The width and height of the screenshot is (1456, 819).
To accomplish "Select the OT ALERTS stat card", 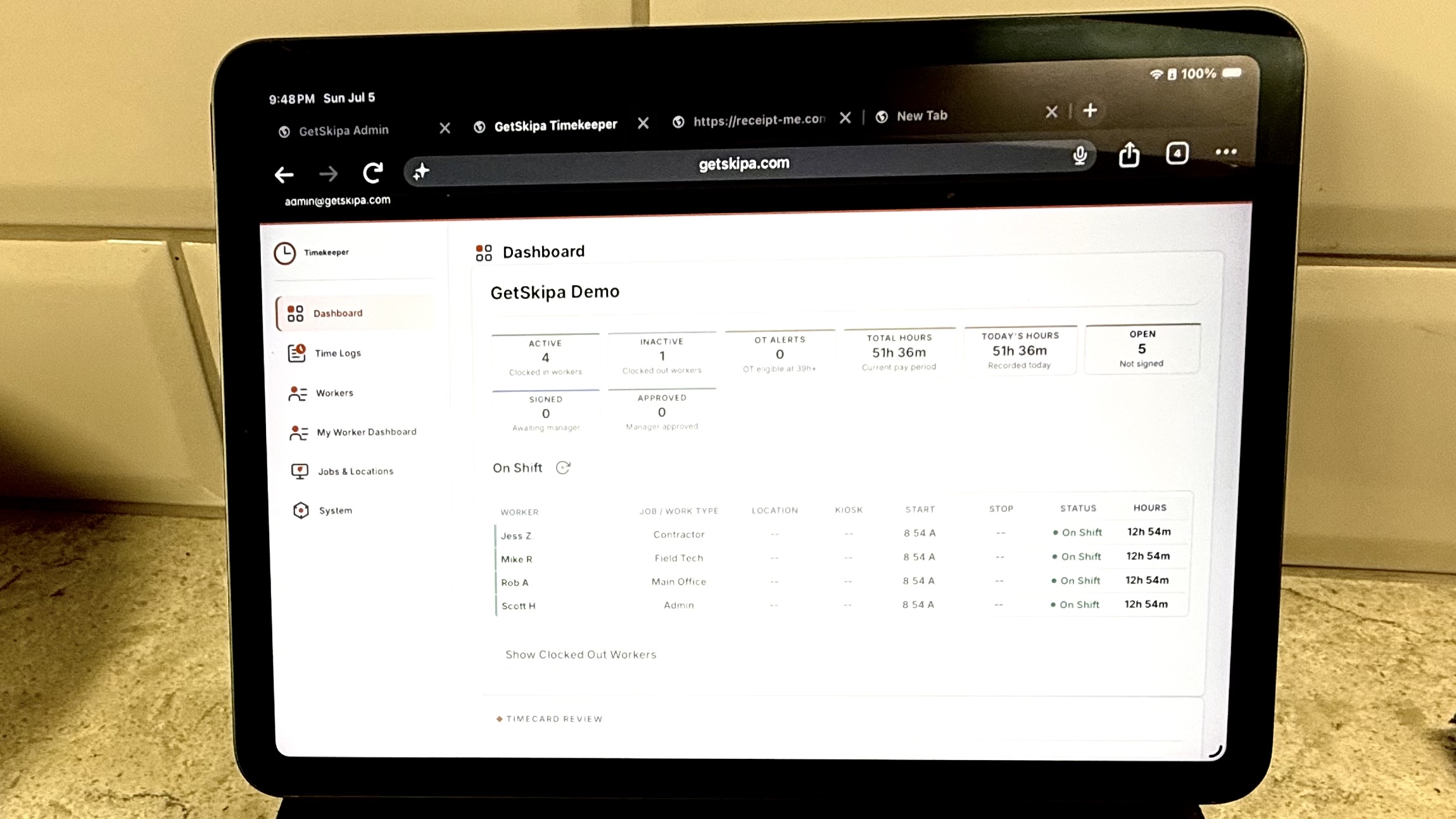I will (x=780, y=353).
